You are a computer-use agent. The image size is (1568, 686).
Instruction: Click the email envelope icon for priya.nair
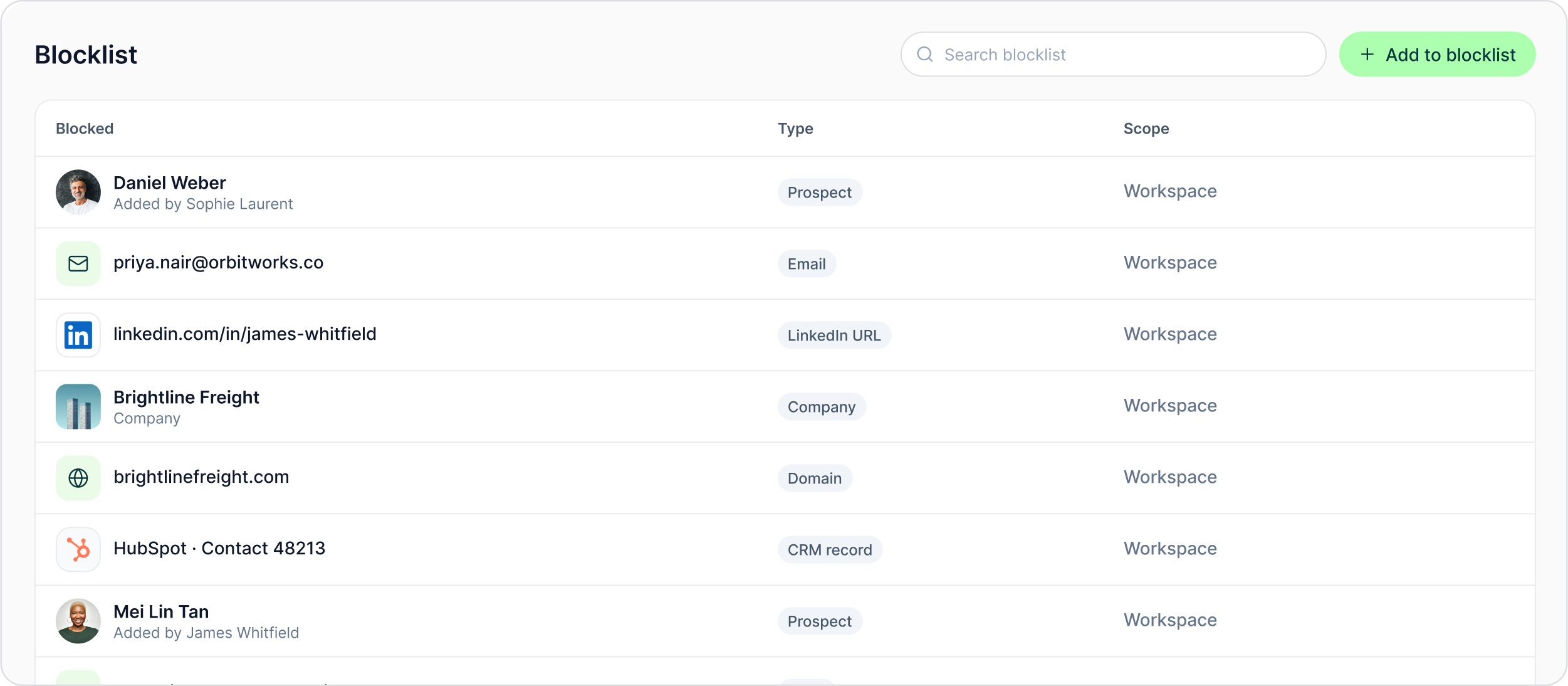[78, 263]
